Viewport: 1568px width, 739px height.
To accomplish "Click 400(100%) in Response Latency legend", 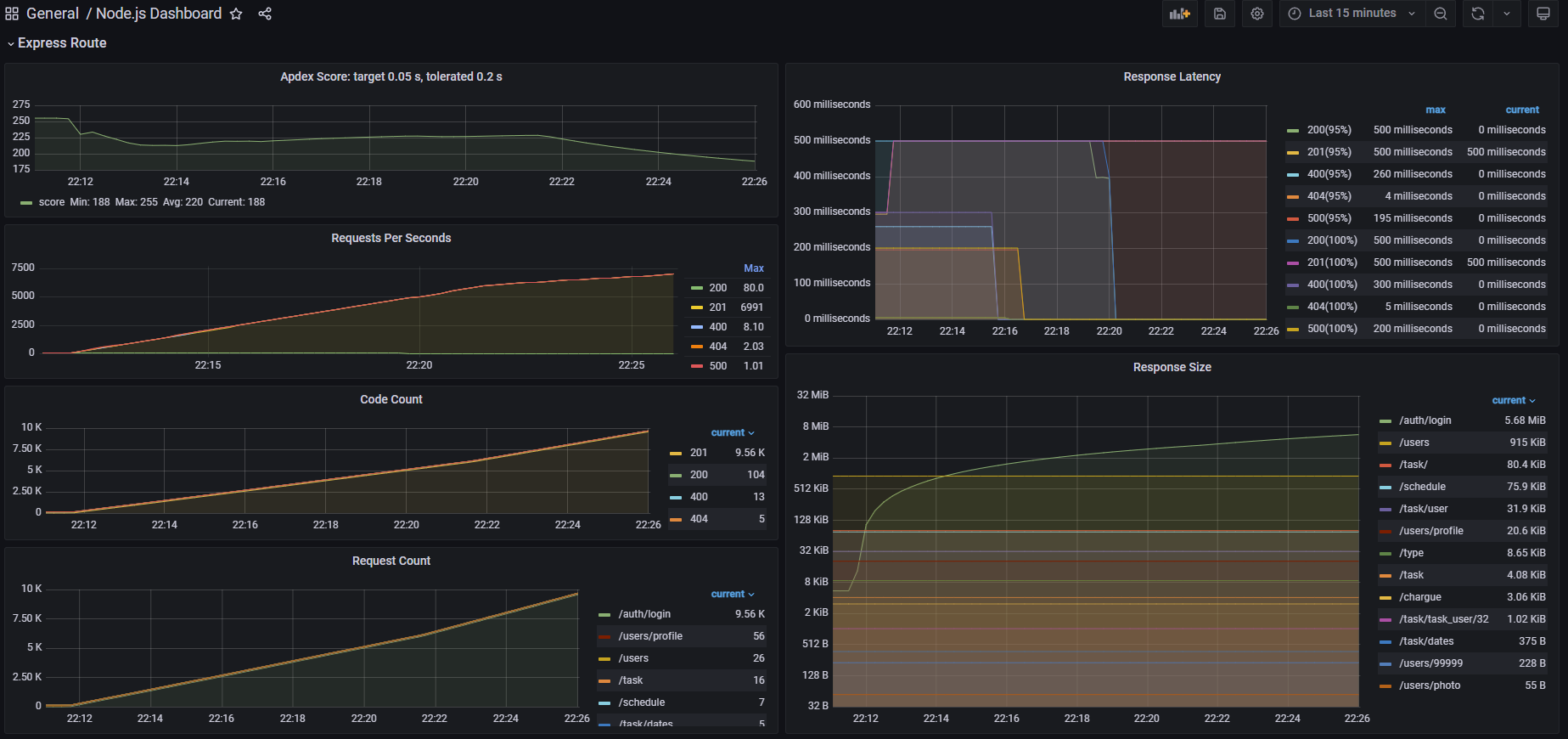I will pyautogui.click(x=1332, y=285).
